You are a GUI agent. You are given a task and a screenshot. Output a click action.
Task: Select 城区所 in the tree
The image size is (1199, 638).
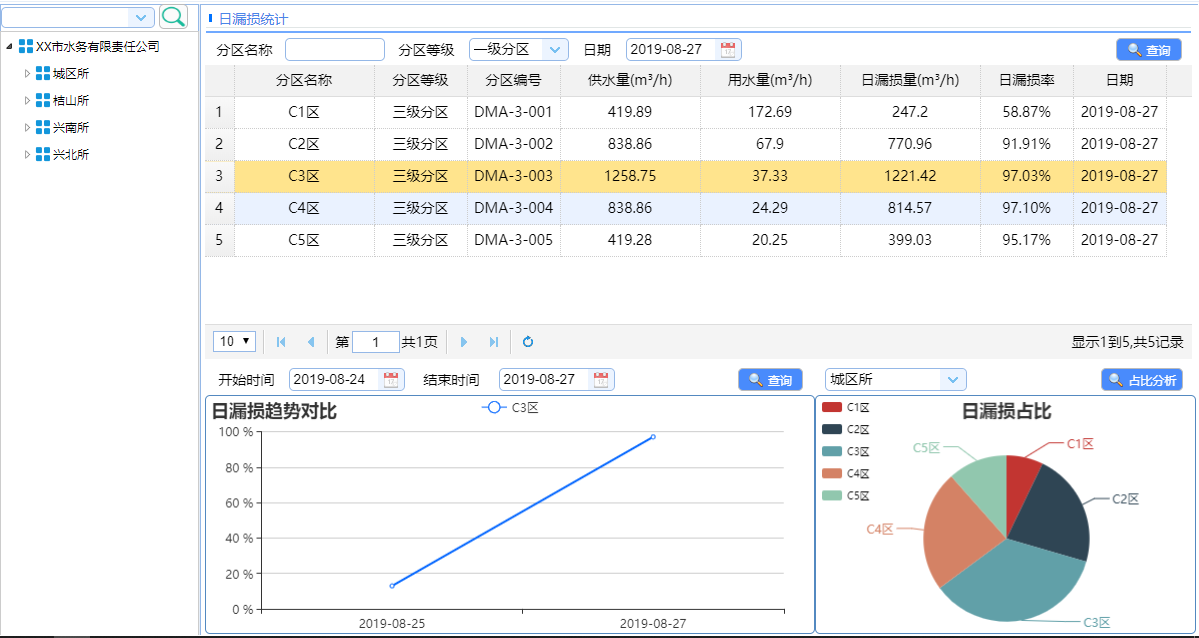[x=71, y=73]
